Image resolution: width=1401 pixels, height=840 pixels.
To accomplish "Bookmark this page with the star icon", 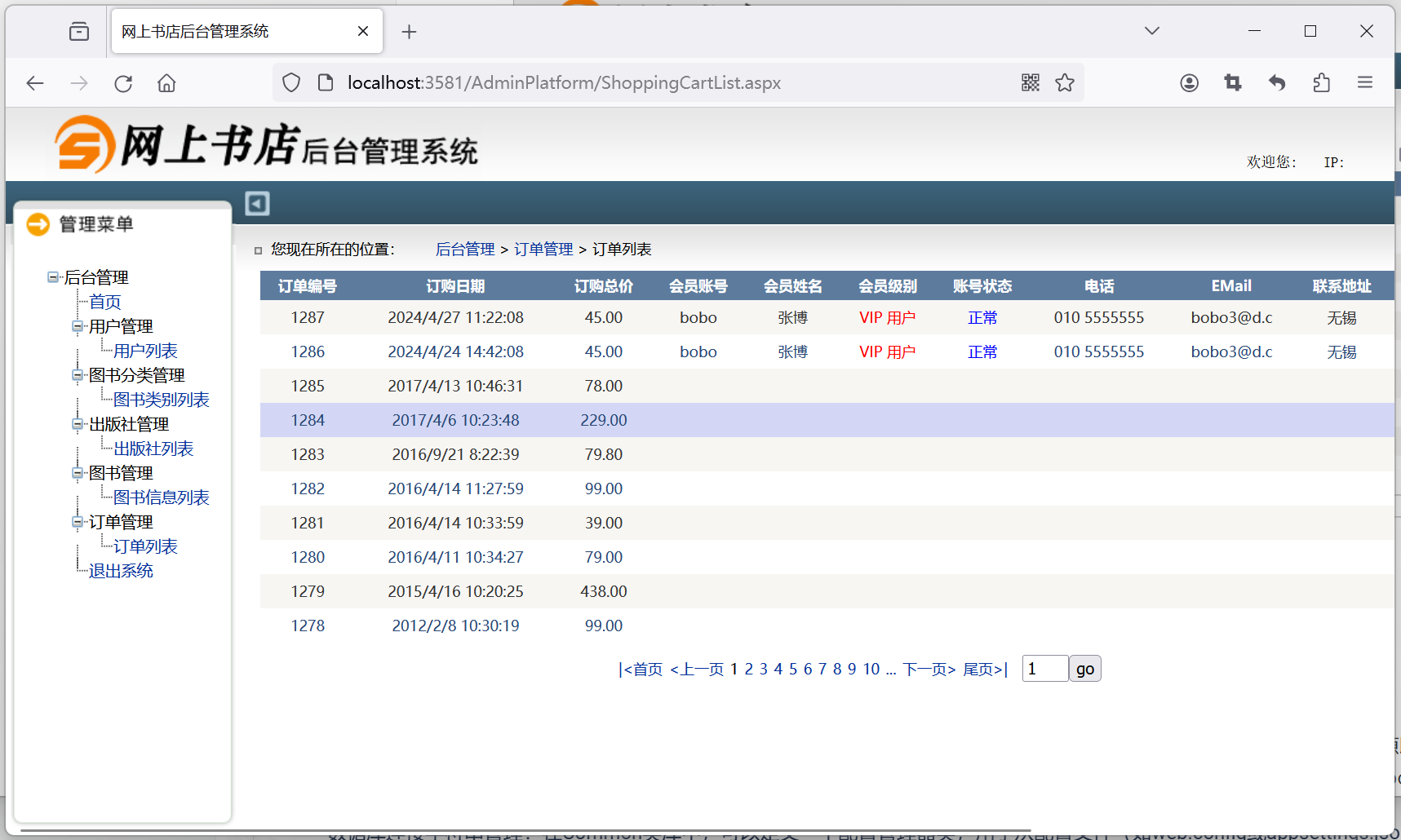I will (1064, 82).
